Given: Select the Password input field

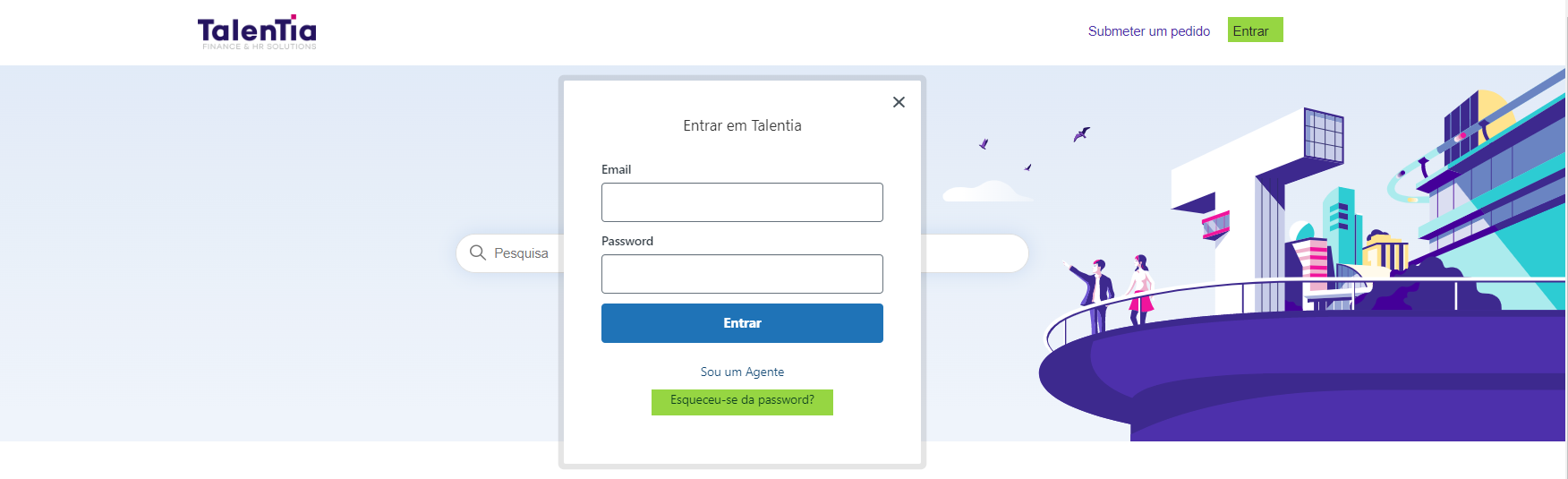Looking at the screenshot, I should 742,274.
